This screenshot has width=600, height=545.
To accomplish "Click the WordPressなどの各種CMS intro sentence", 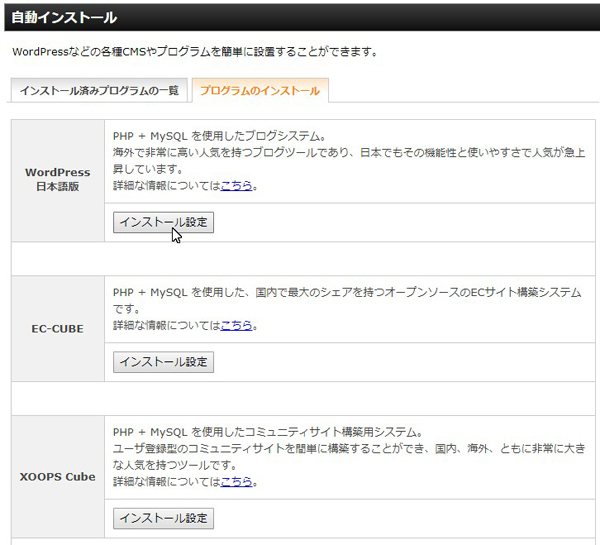I will click(x=195, y=51).
